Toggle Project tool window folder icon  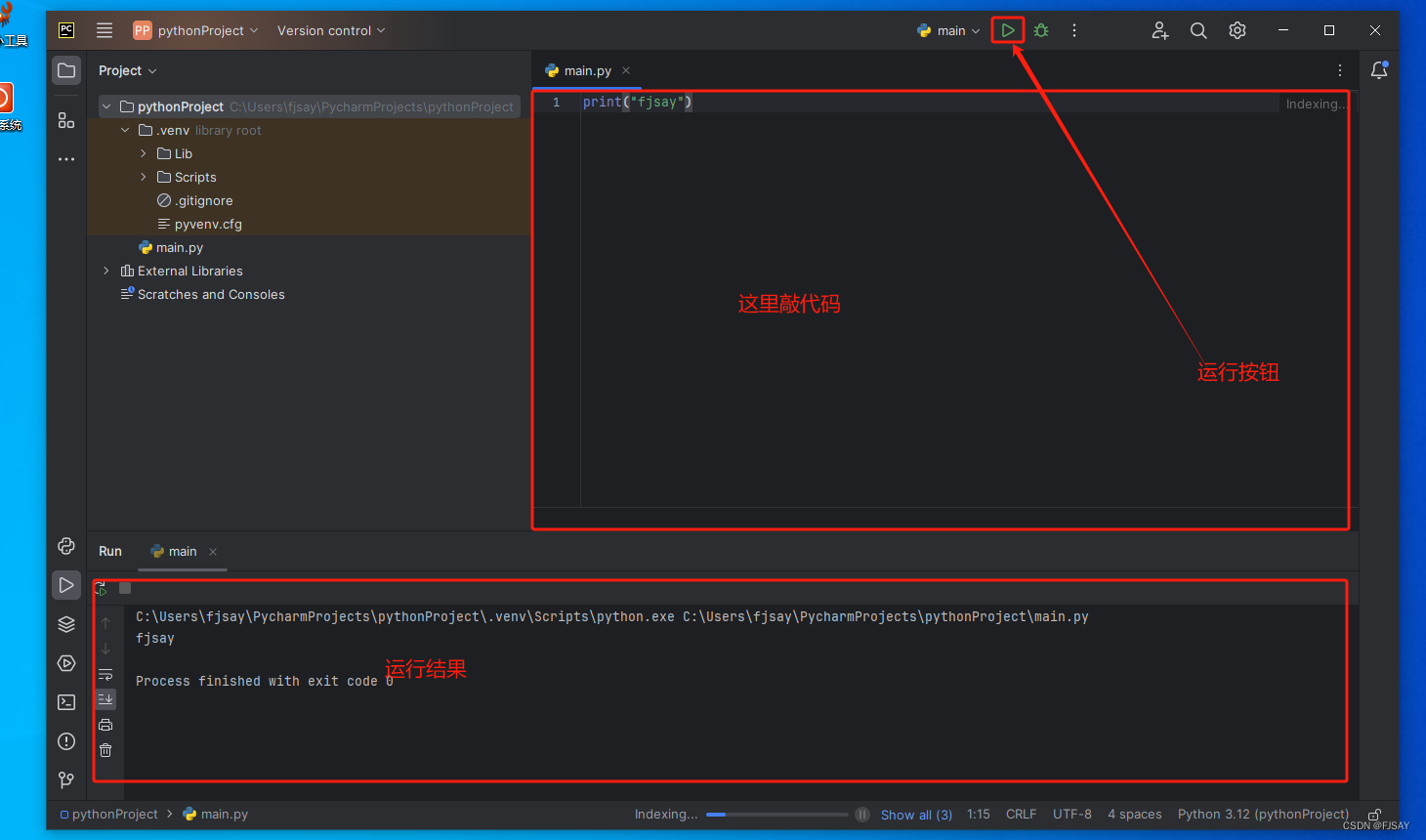pyautogui.click(x=66, y=70)
